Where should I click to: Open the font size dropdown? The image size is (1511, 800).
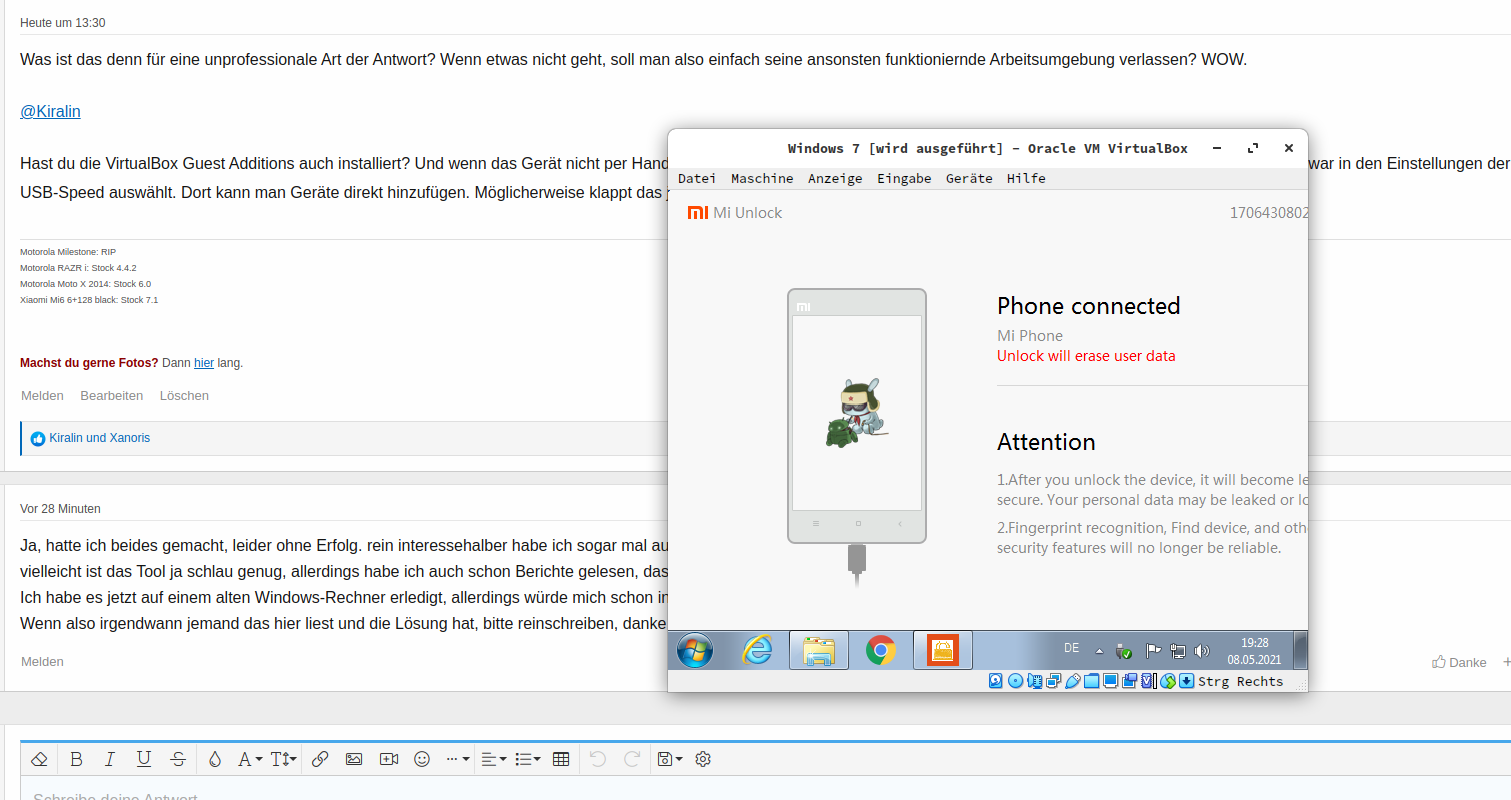[x=283, y=759]
